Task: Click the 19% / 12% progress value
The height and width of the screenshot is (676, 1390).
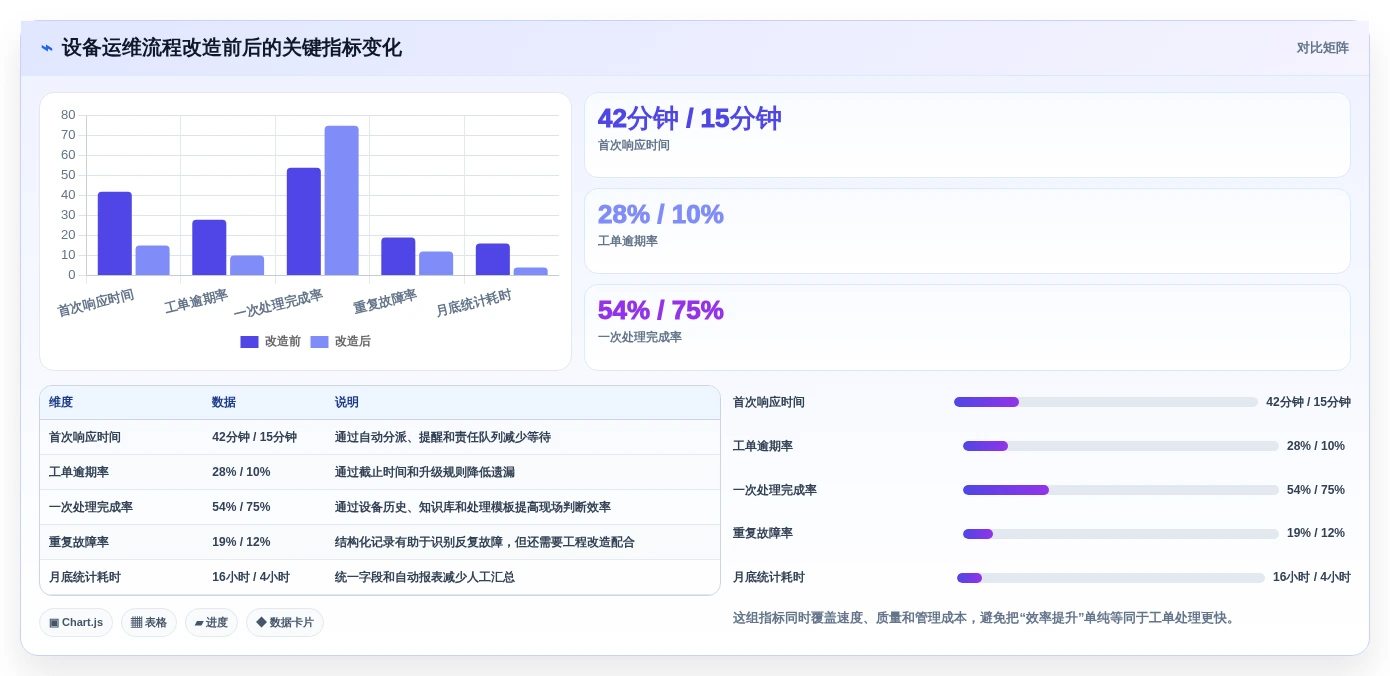Action: 1316,533
